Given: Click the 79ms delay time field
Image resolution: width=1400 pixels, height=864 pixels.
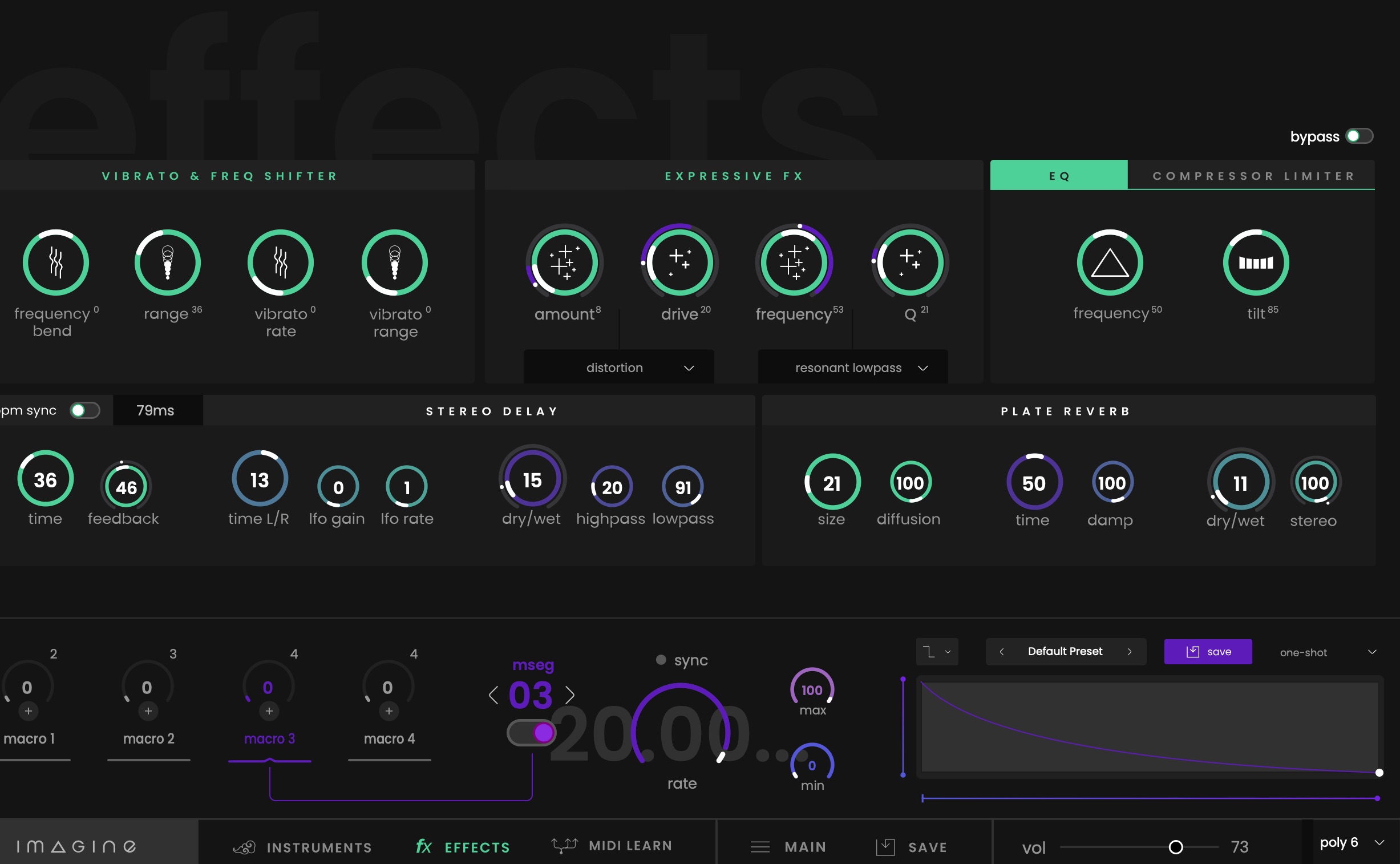Looking at the screenshot, I should click(x=155, y=410).
